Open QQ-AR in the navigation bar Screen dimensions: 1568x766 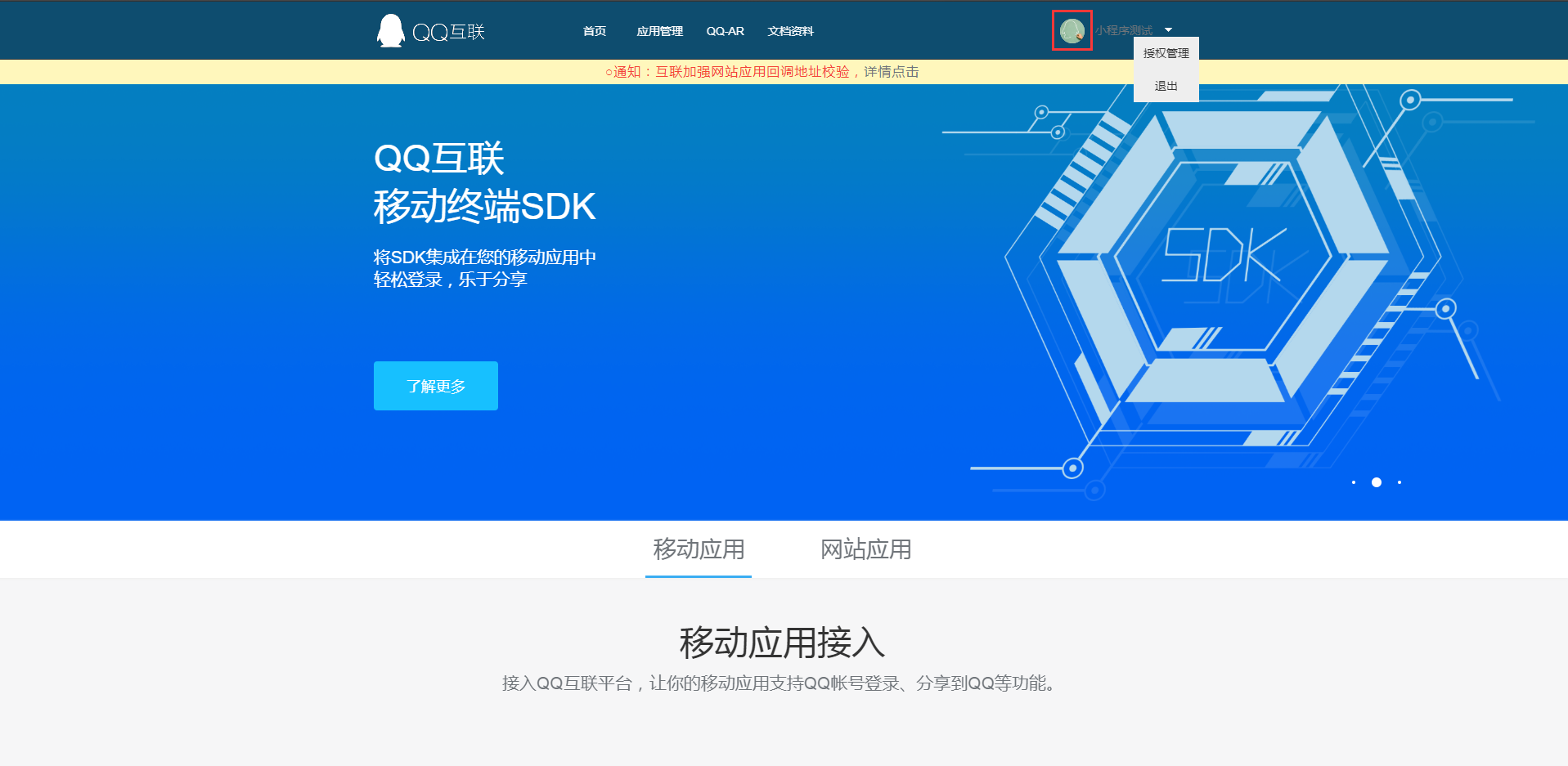pyautogui.click(x=726, y=31)
